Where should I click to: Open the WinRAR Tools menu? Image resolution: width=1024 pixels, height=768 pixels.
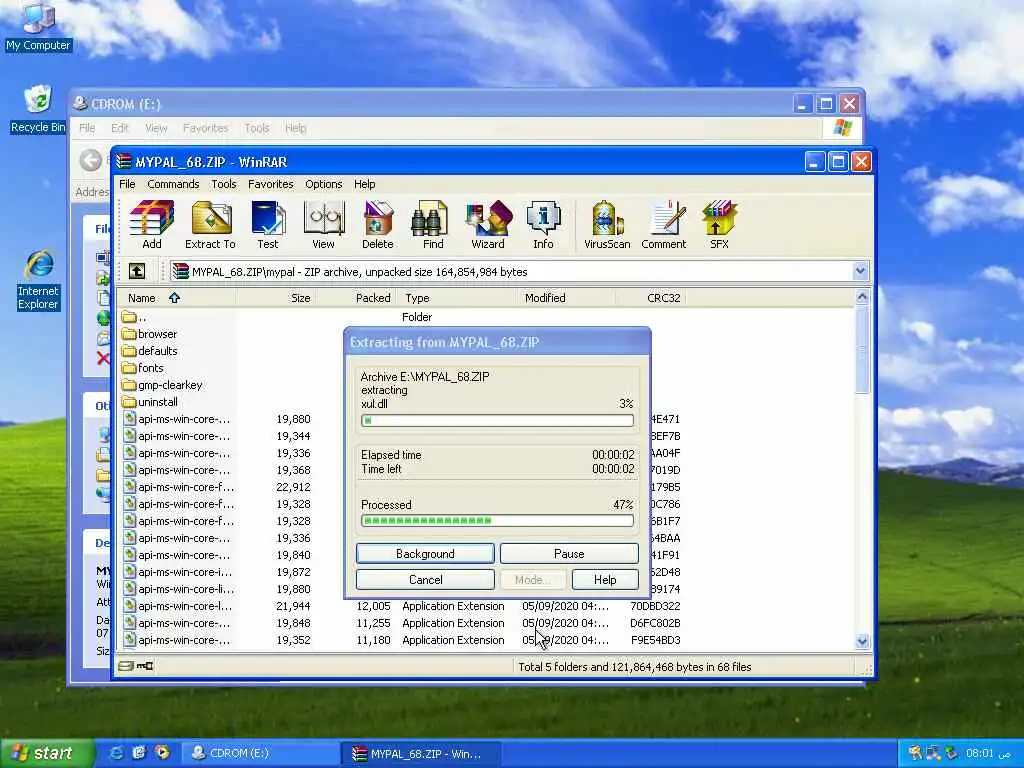pyautogui.click(x=223, y=184)
